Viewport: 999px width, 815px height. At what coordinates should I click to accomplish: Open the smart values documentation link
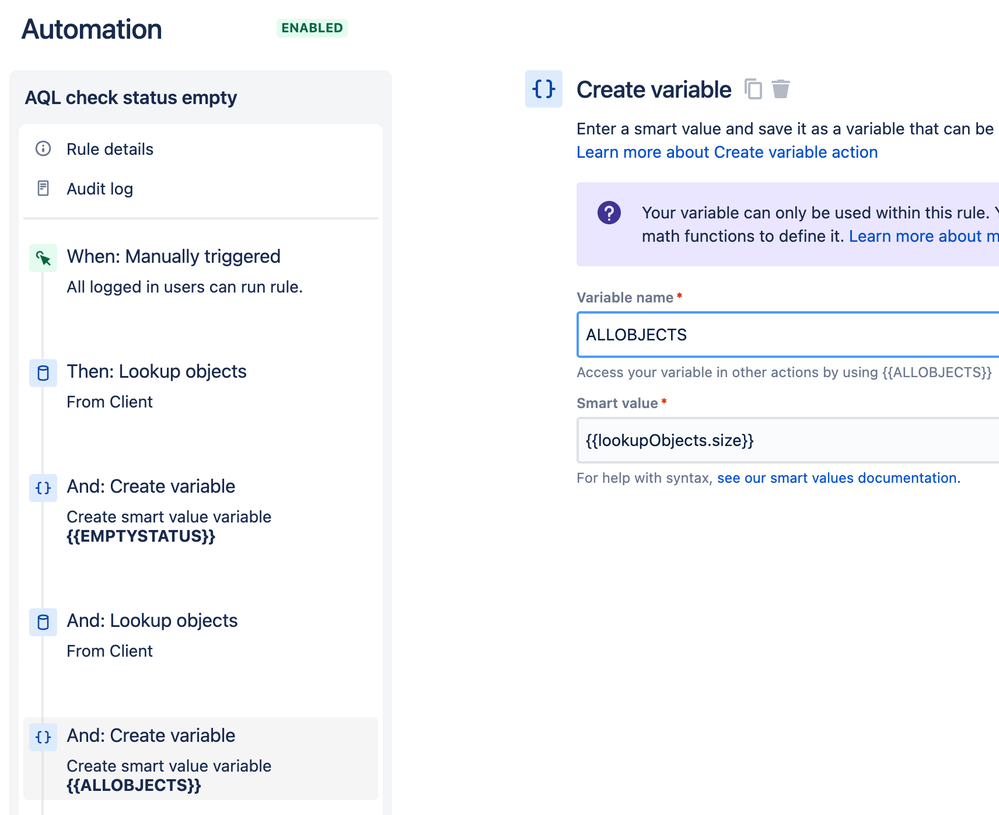coord(837,478)
